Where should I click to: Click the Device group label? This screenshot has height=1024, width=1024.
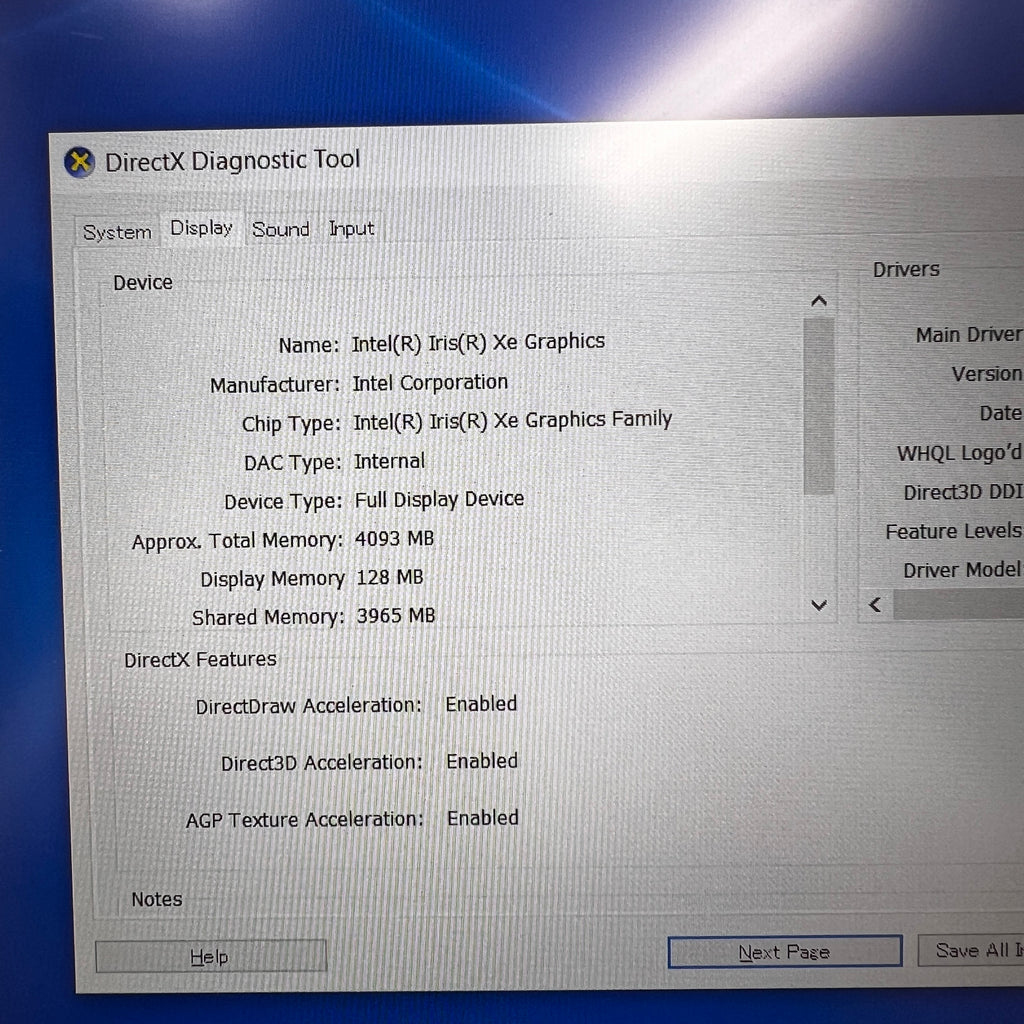(x=143, y=283)
